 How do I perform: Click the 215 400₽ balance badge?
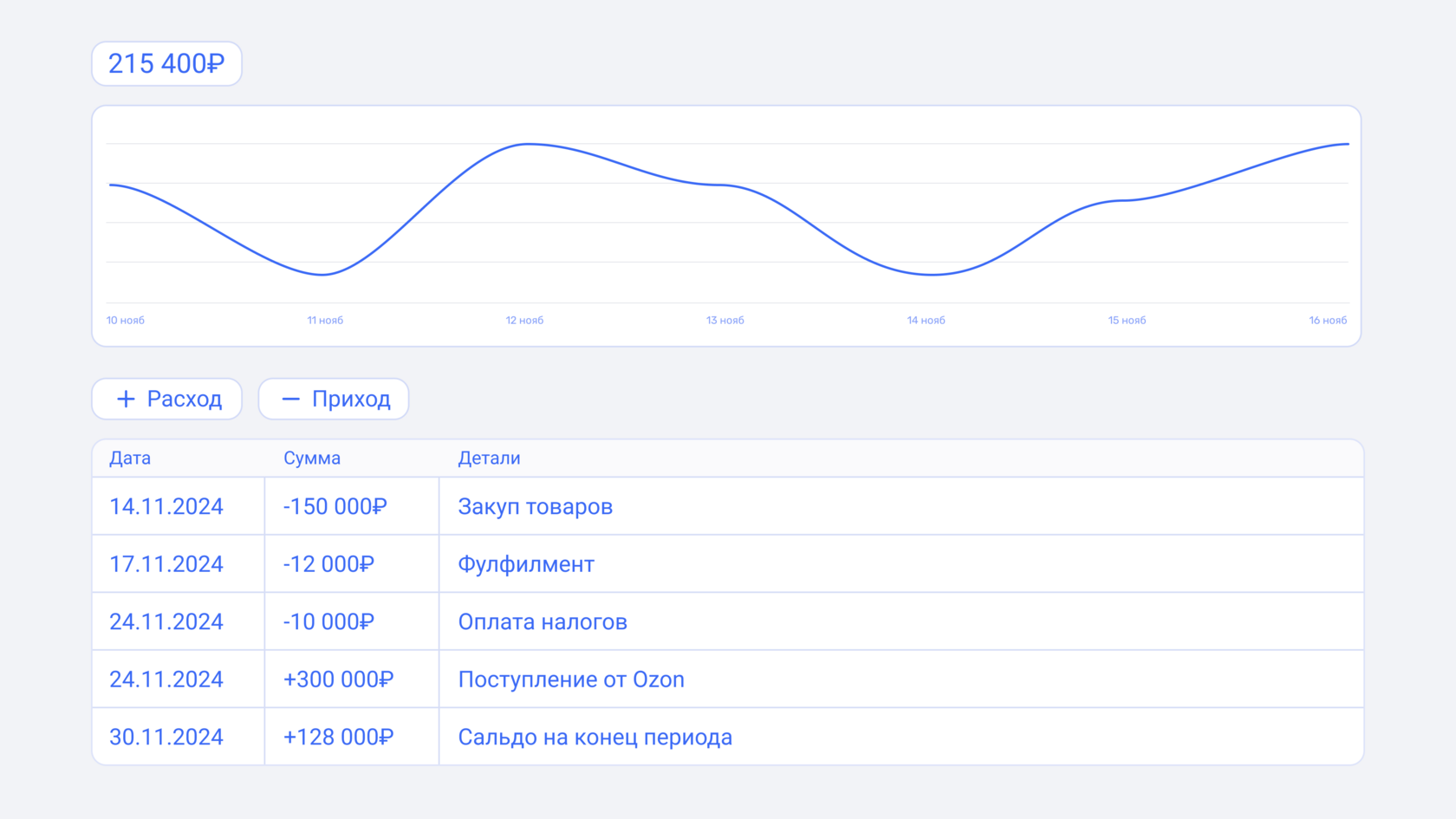tap(166, 63)
